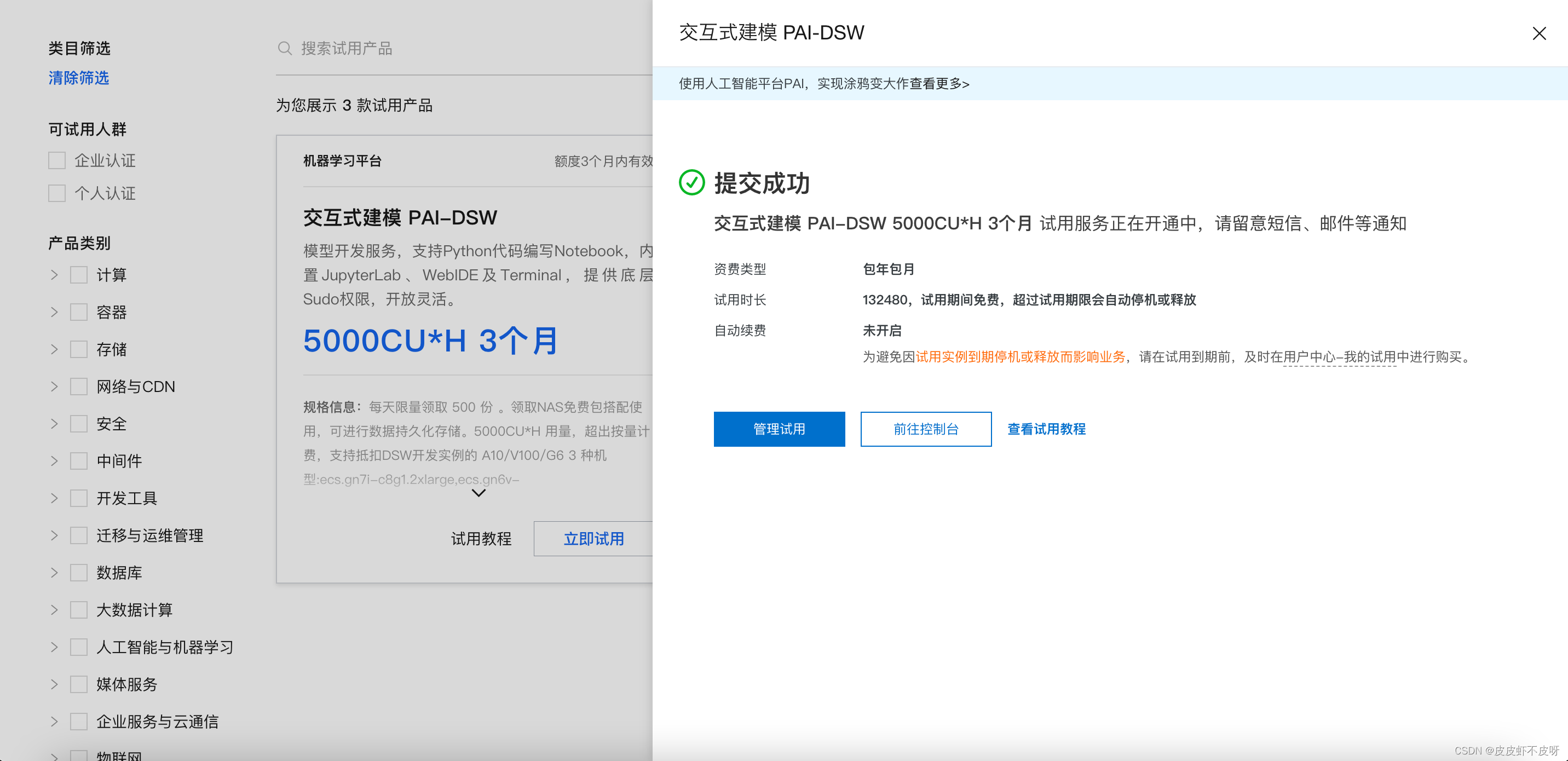Click the search magnifier icon

285,48
